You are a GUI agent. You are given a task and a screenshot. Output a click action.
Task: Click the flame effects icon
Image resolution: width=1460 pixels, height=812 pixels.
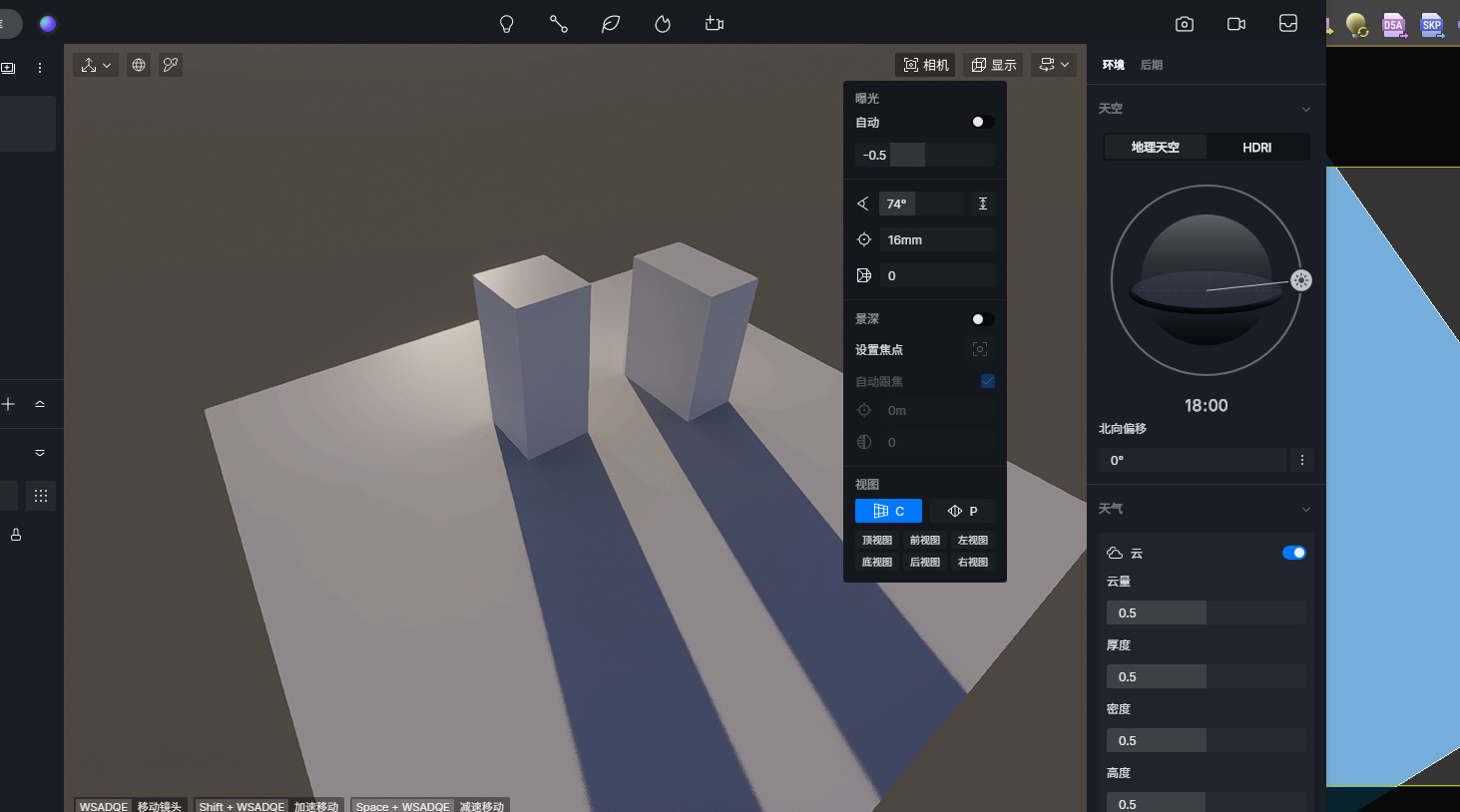[663, 24]
